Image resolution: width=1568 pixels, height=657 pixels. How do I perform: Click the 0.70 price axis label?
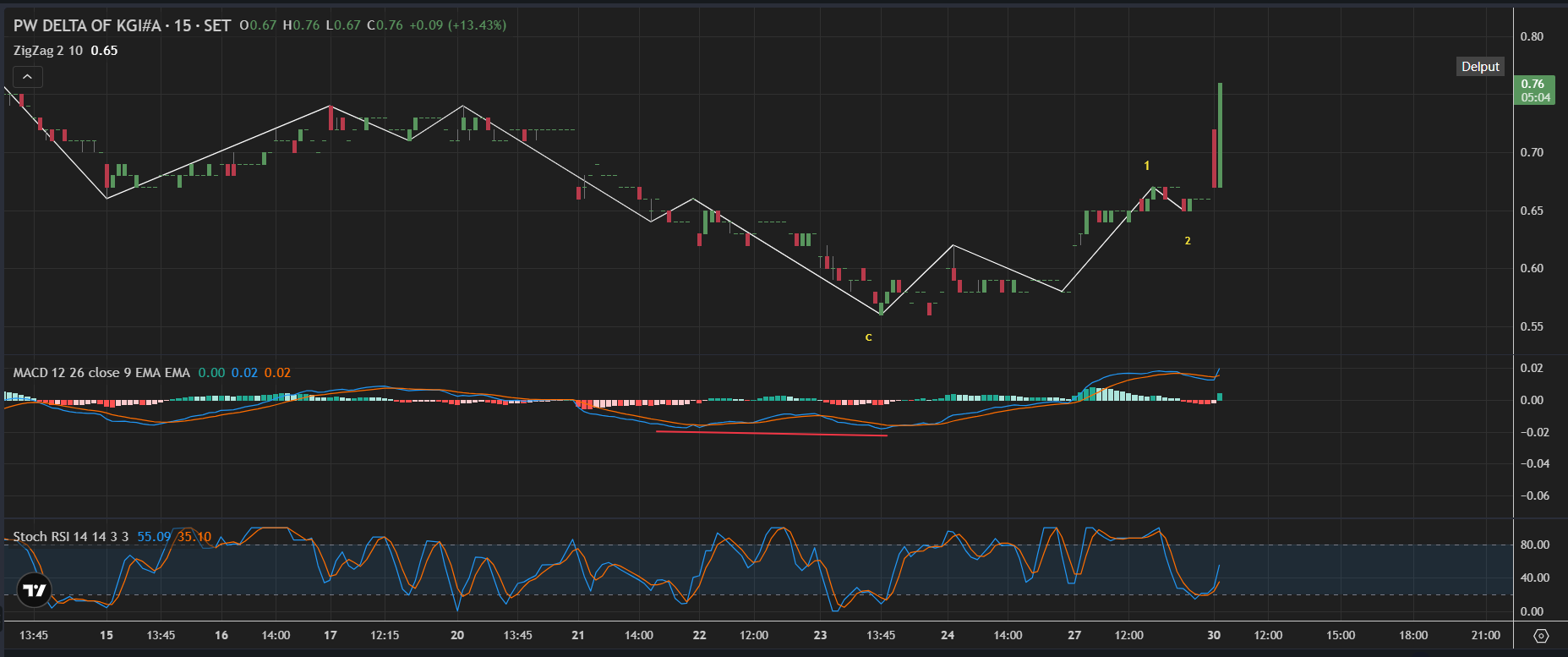[x=1532, y=152]
